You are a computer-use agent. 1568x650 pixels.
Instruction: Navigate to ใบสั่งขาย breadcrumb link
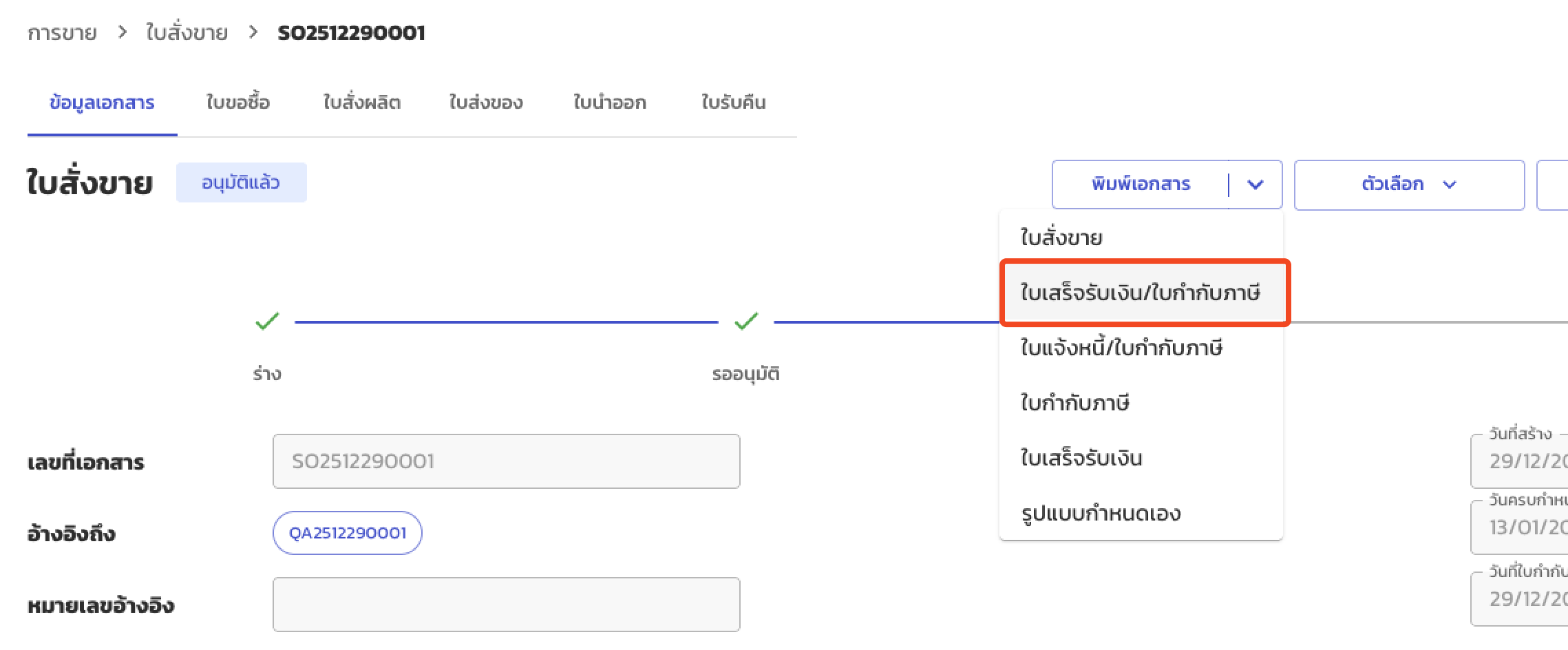(x=187, y=33)
